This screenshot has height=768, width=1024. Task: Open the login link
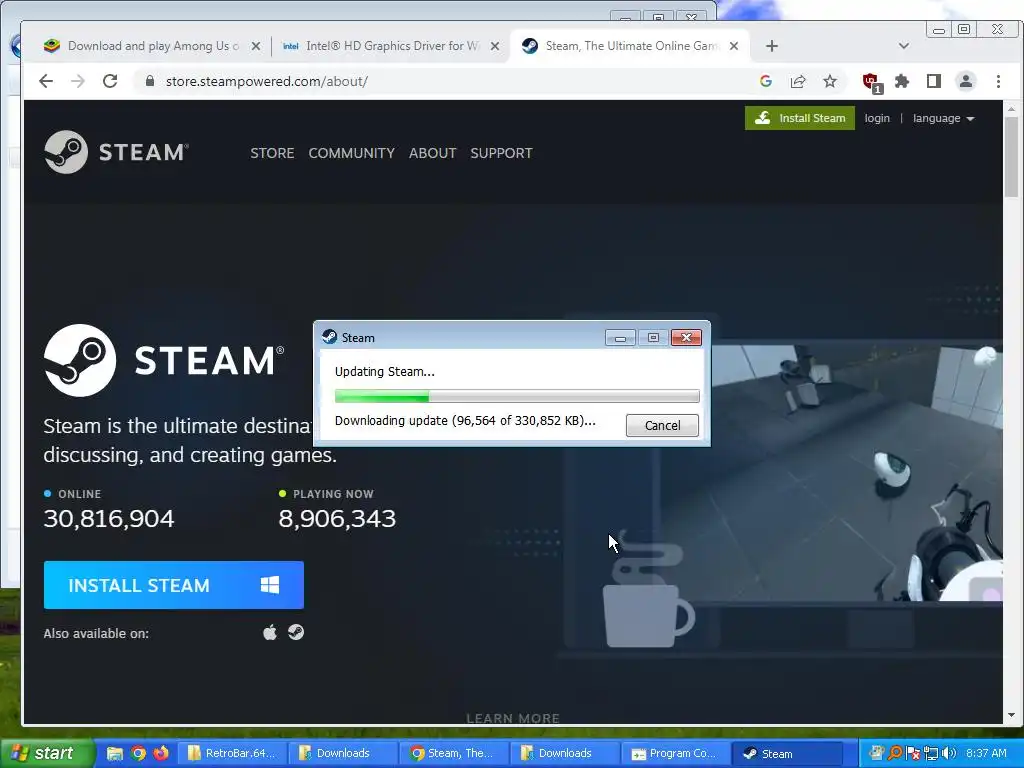tap(876, 118)
